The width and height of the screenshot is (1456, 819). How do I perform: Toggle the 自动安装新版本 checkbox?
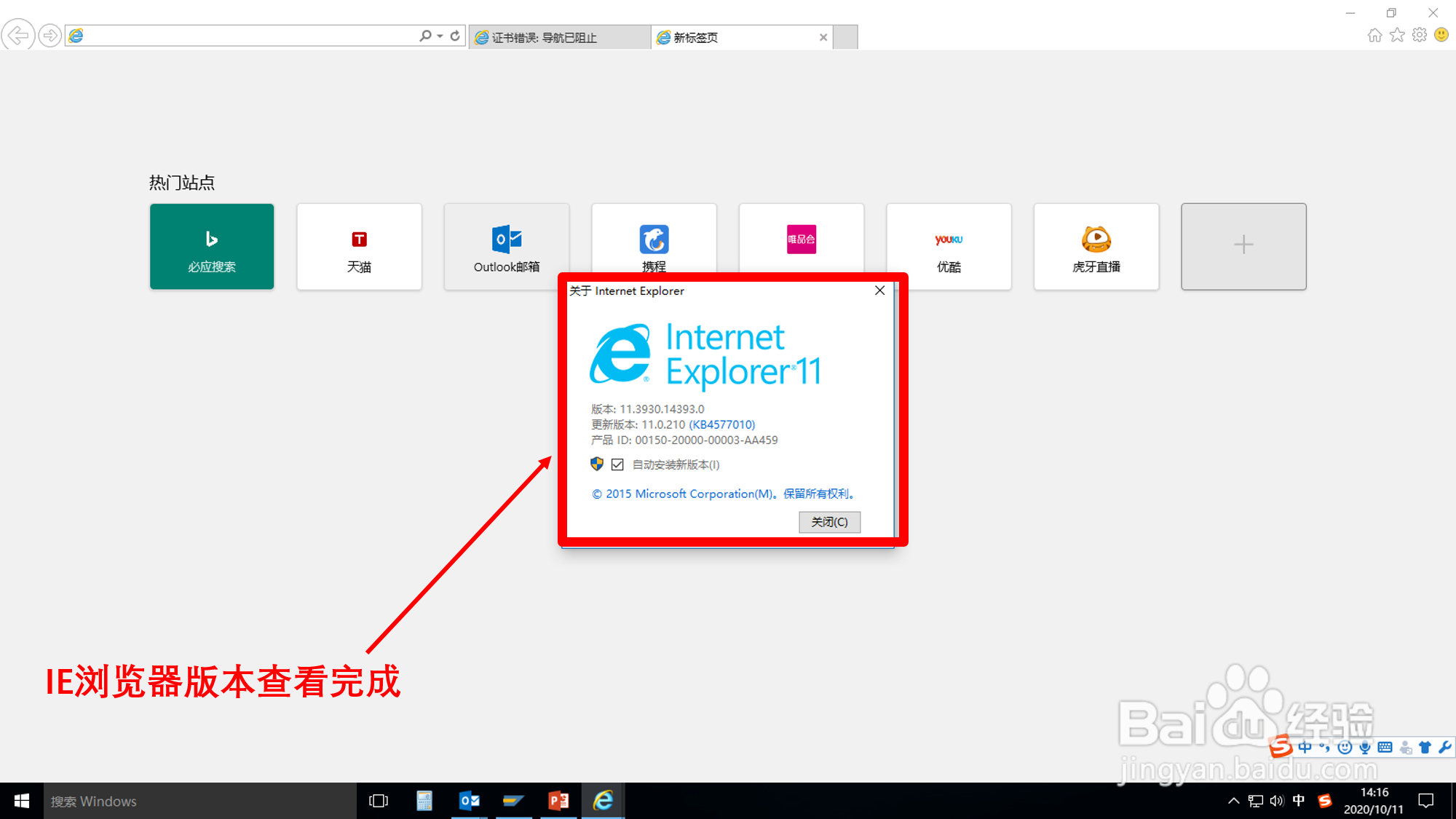tap(617, 464)
